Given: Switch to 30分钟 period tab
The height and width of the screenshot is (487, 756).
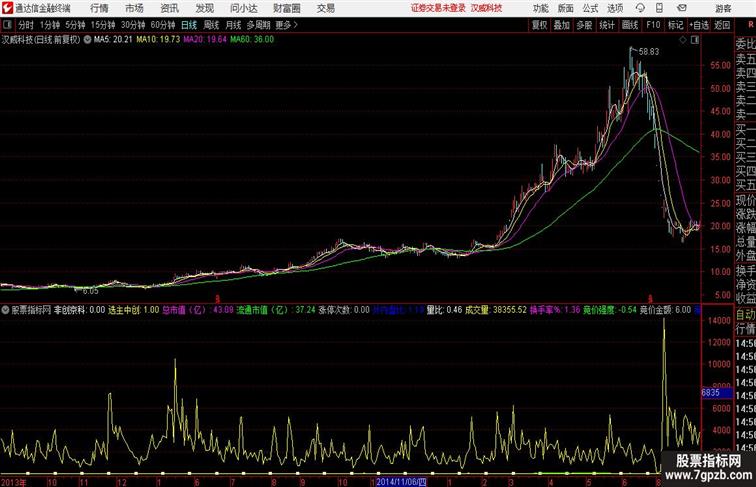Looking at the screenshot, I should [x=133, y=25].
